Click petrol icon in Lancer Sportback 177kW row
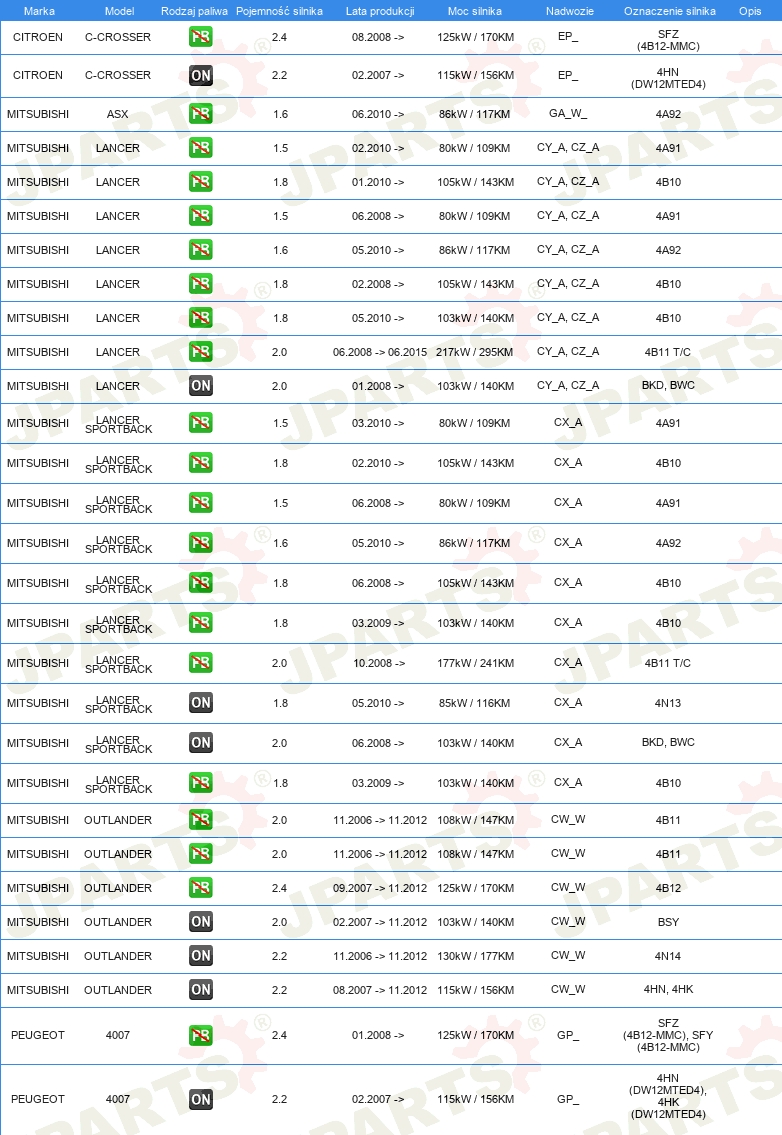This screenshot has width=782, height=1135. [x=201, y=662]
